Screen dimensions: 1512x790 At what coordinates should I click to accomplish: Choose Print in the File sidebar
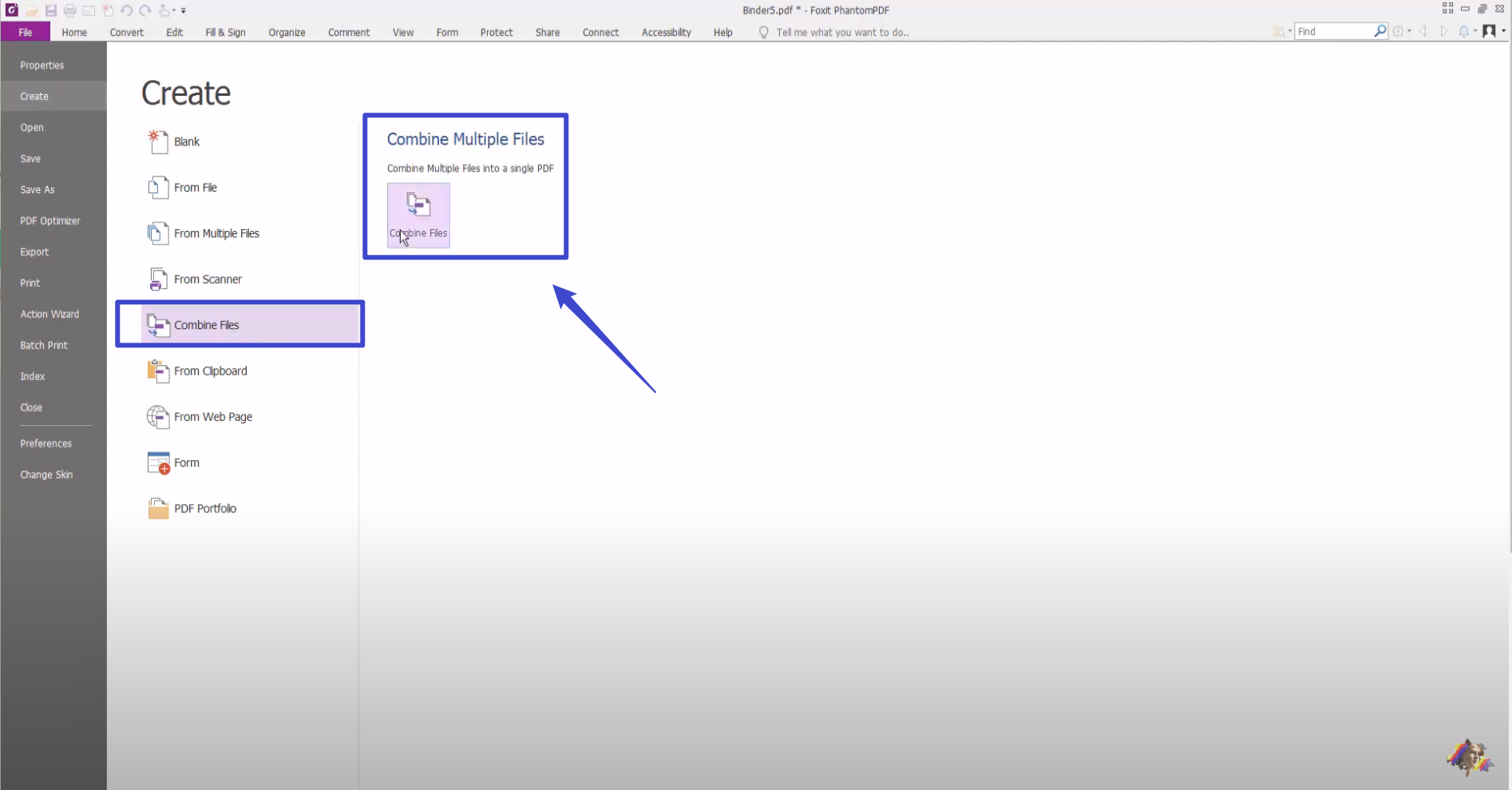(30, 284)
